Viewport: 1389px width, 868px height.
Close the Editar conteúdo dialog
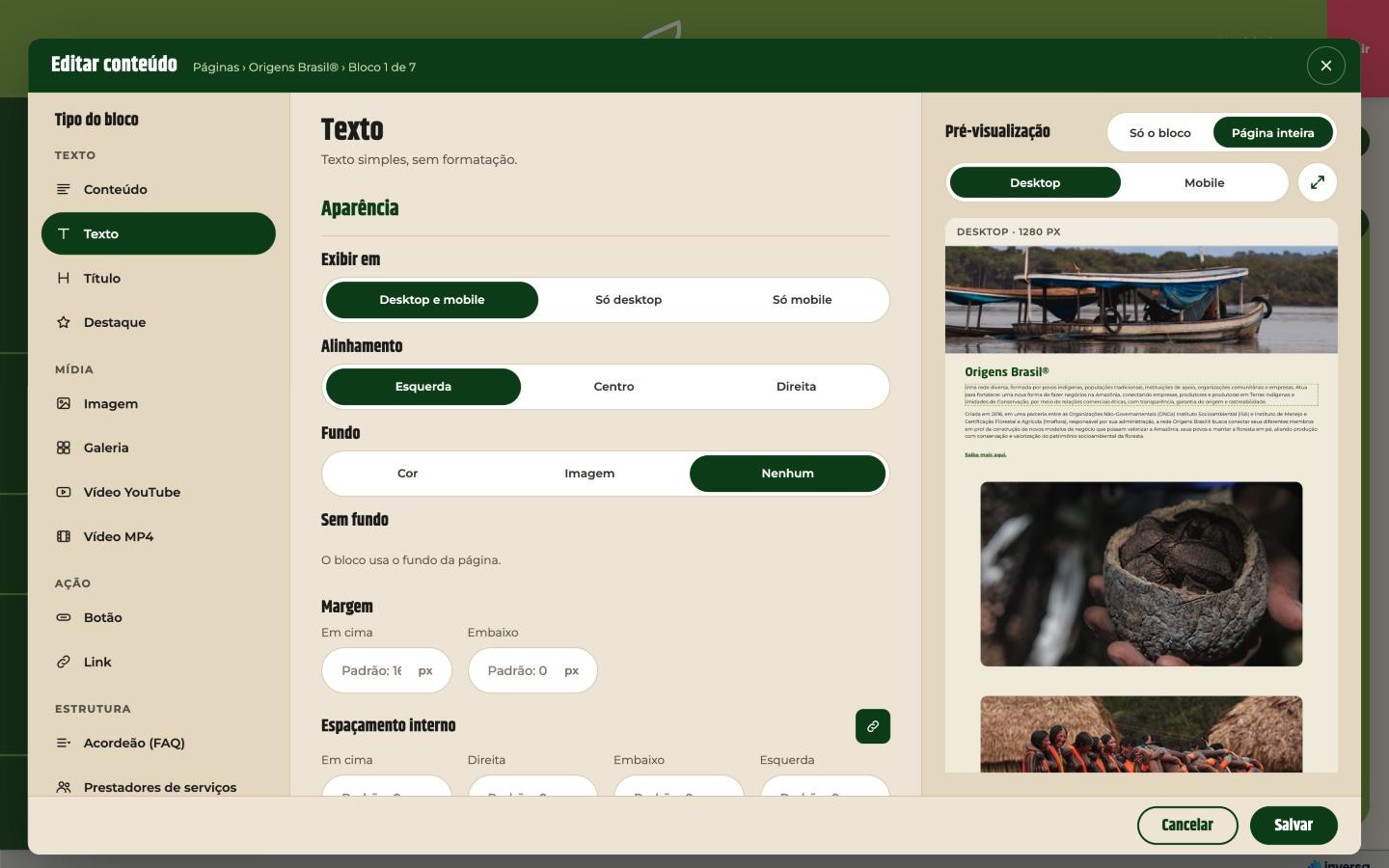[1326, 66]
